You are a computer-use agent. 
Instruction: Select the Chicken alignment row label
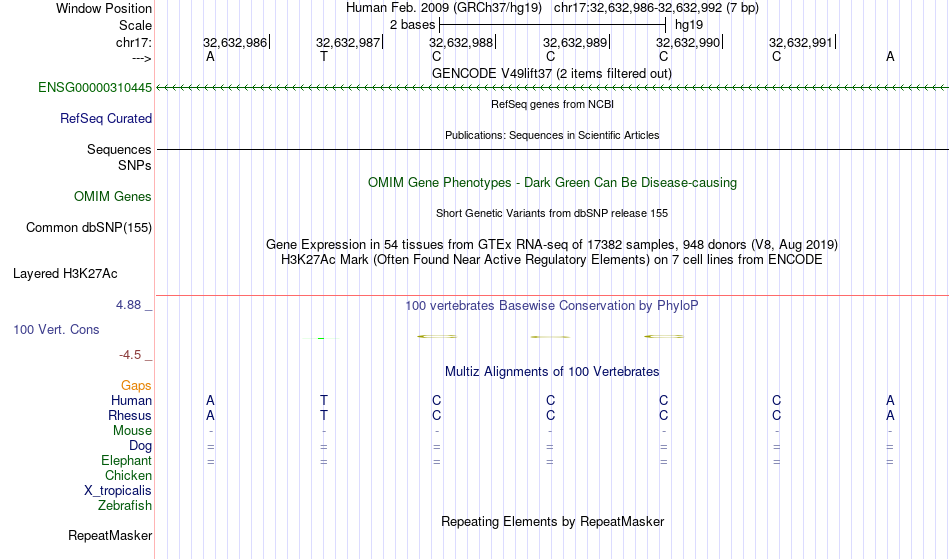pyautogui.click(x=128, y=476)
